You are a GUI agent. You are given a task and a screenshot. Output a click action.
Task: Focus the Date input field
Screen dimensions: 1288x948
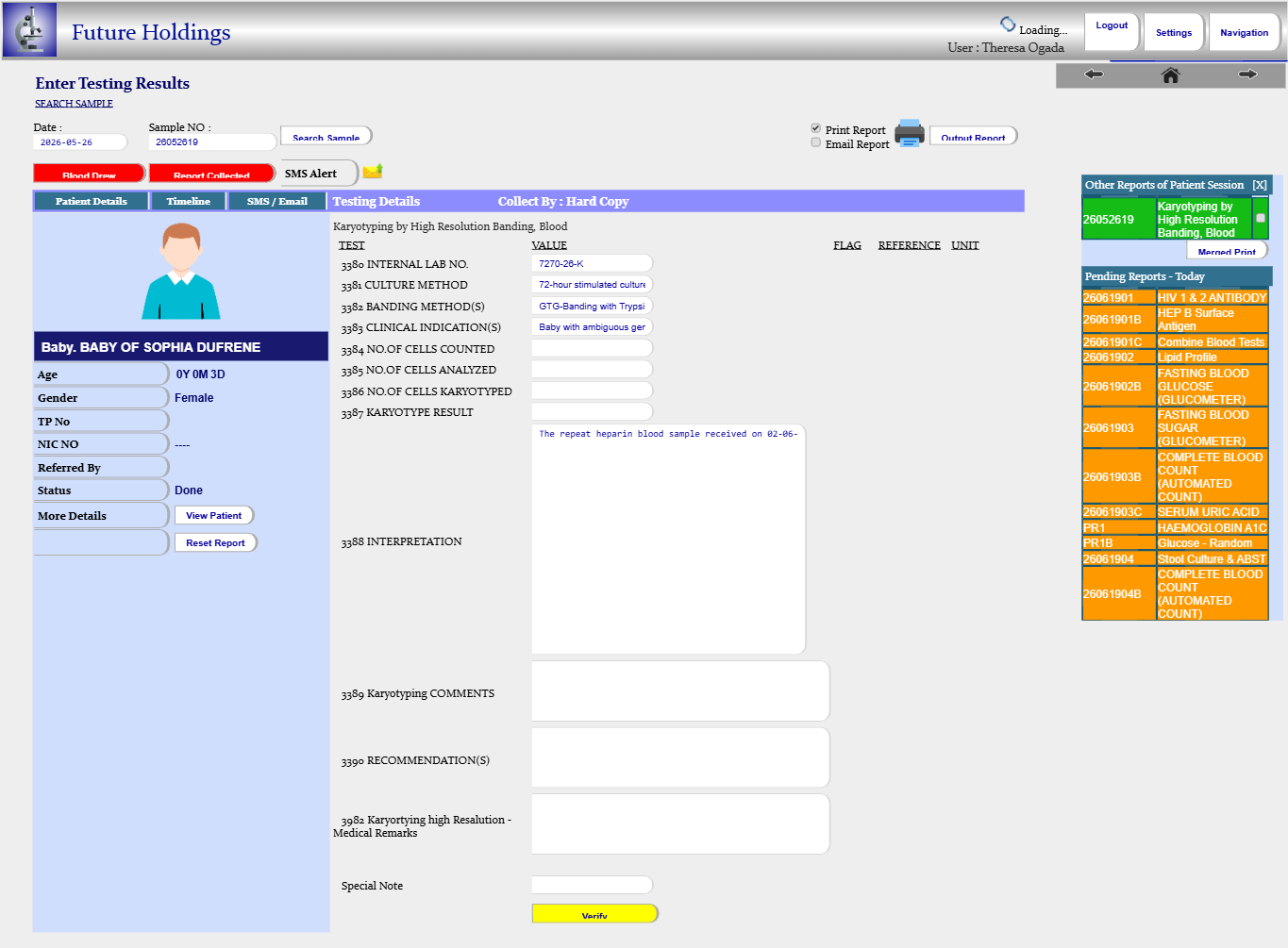[80, 142]
